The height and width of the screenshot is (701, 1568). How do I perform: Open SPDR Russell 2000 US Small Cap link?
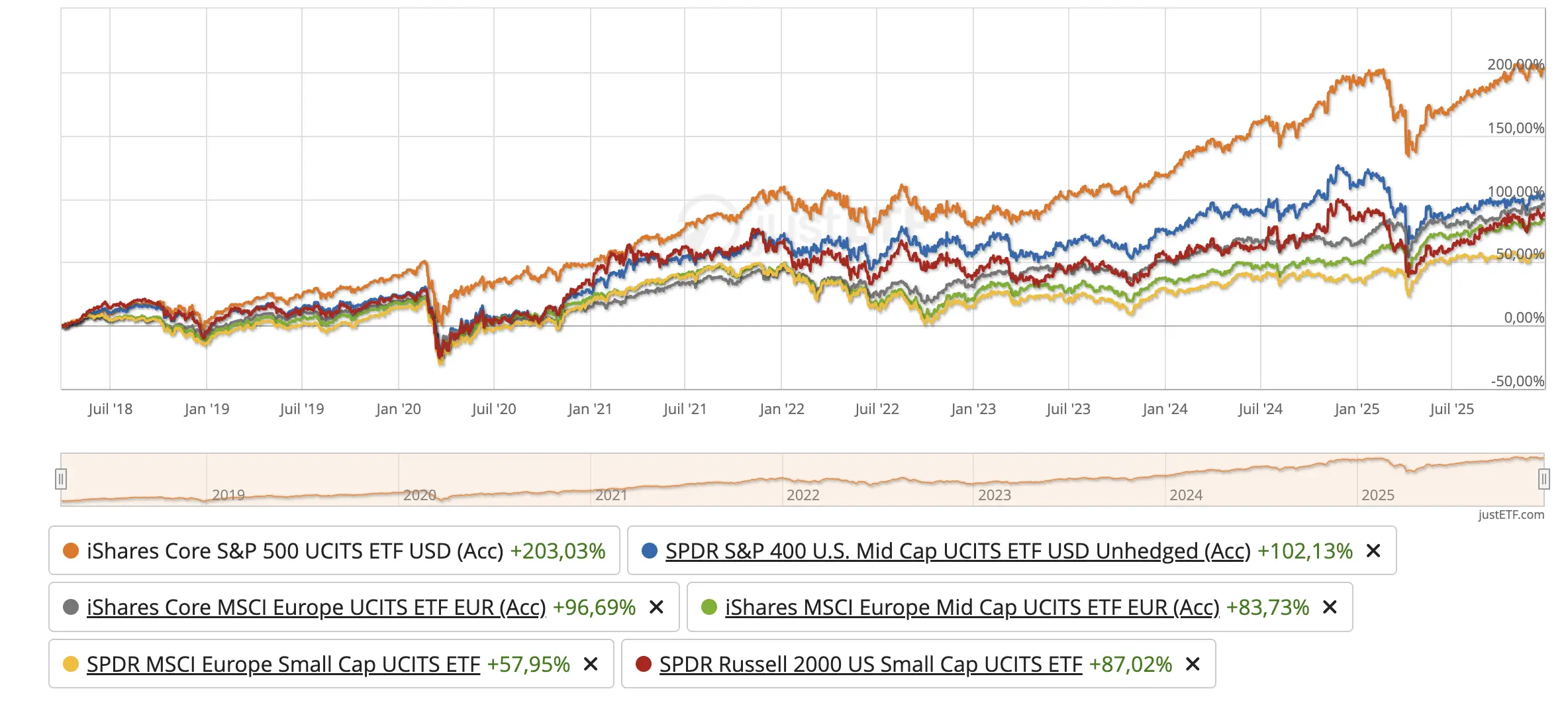871,665
